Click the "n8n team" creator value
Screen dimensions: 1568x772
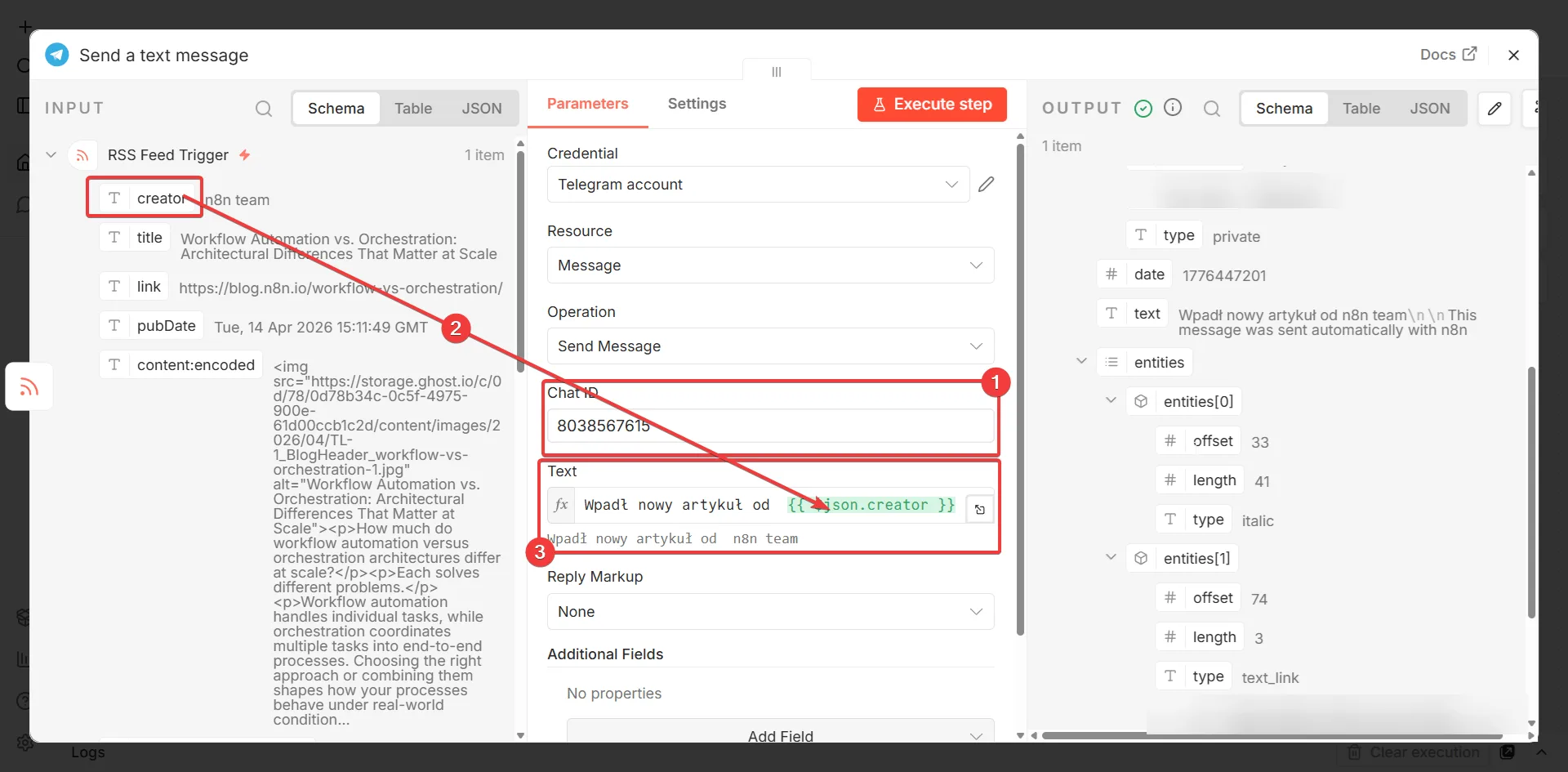click(237, 200)
